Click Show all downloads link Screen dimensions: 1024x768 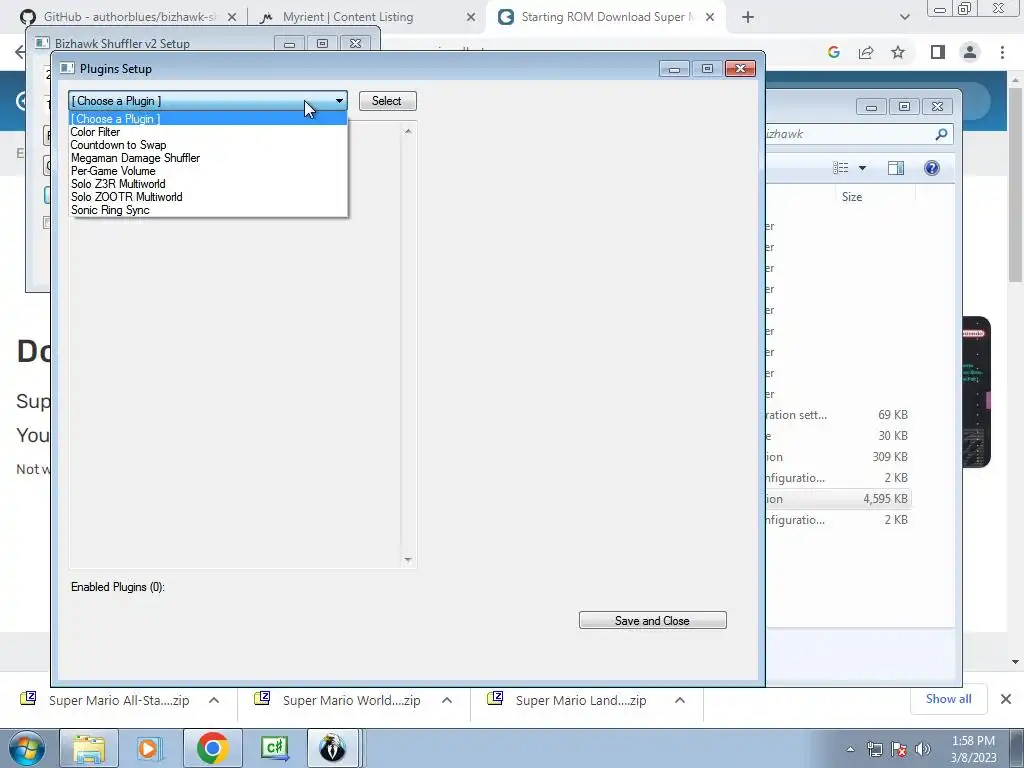(949, 699)
